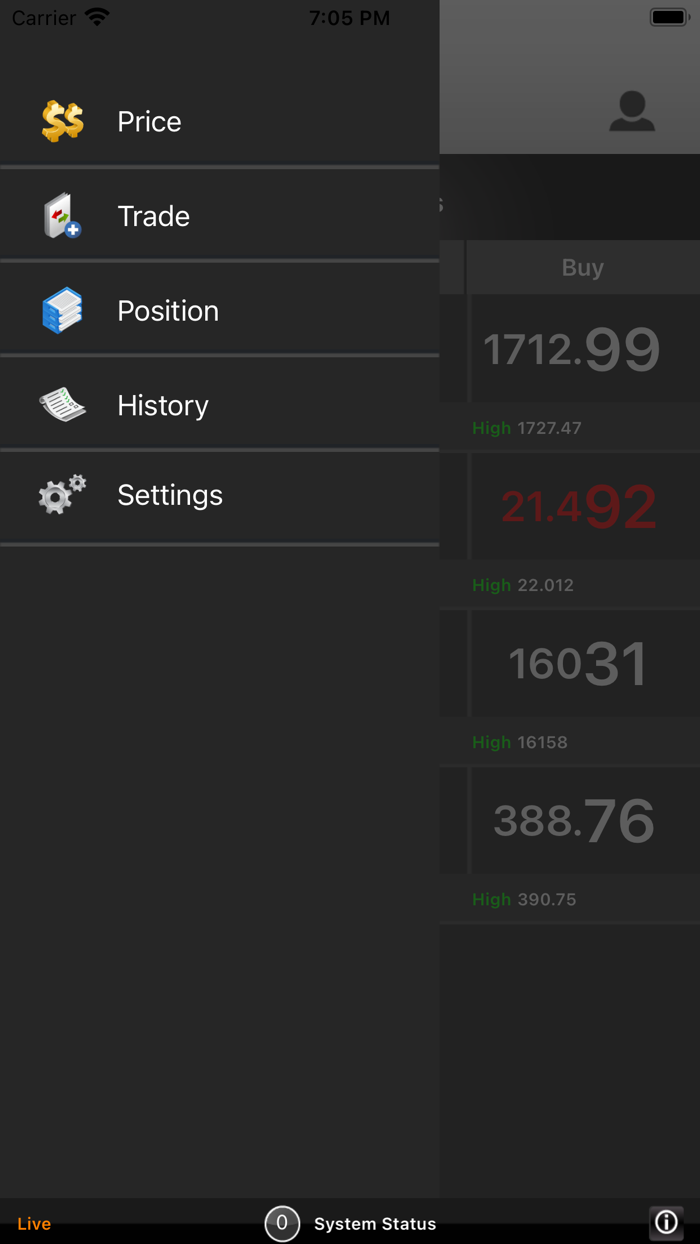Tap the Buy column header
Image resolution: width=700 pixels, height=1244 pixels.
[x=582, y=268]
